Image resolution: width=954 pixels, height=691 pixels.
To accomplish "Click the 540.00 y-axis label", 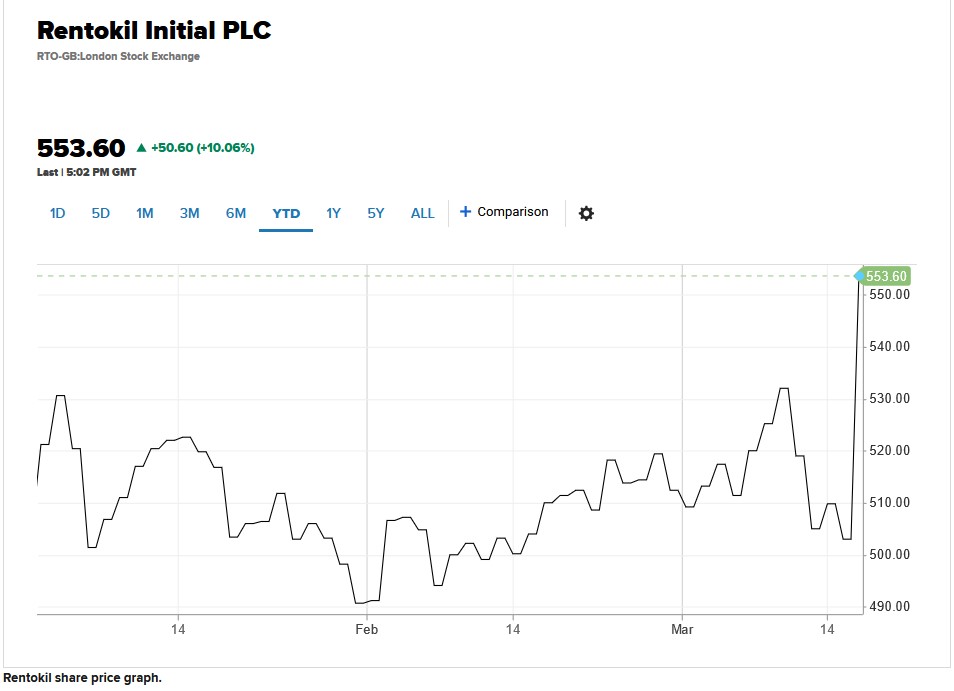I will pos(890,347).
